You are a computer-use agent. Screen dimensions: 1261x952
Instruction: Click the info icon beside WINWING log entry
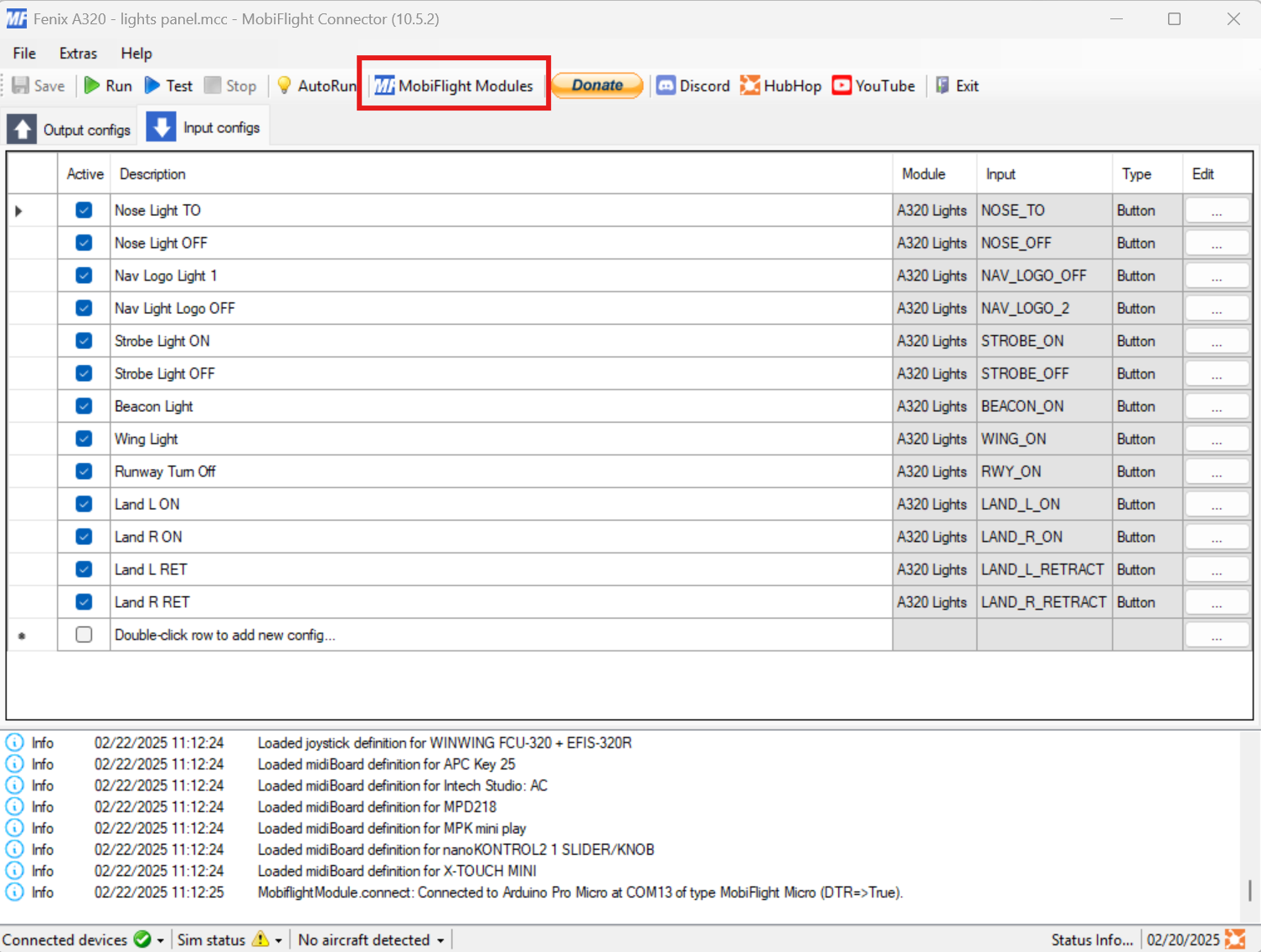[15, 743]
